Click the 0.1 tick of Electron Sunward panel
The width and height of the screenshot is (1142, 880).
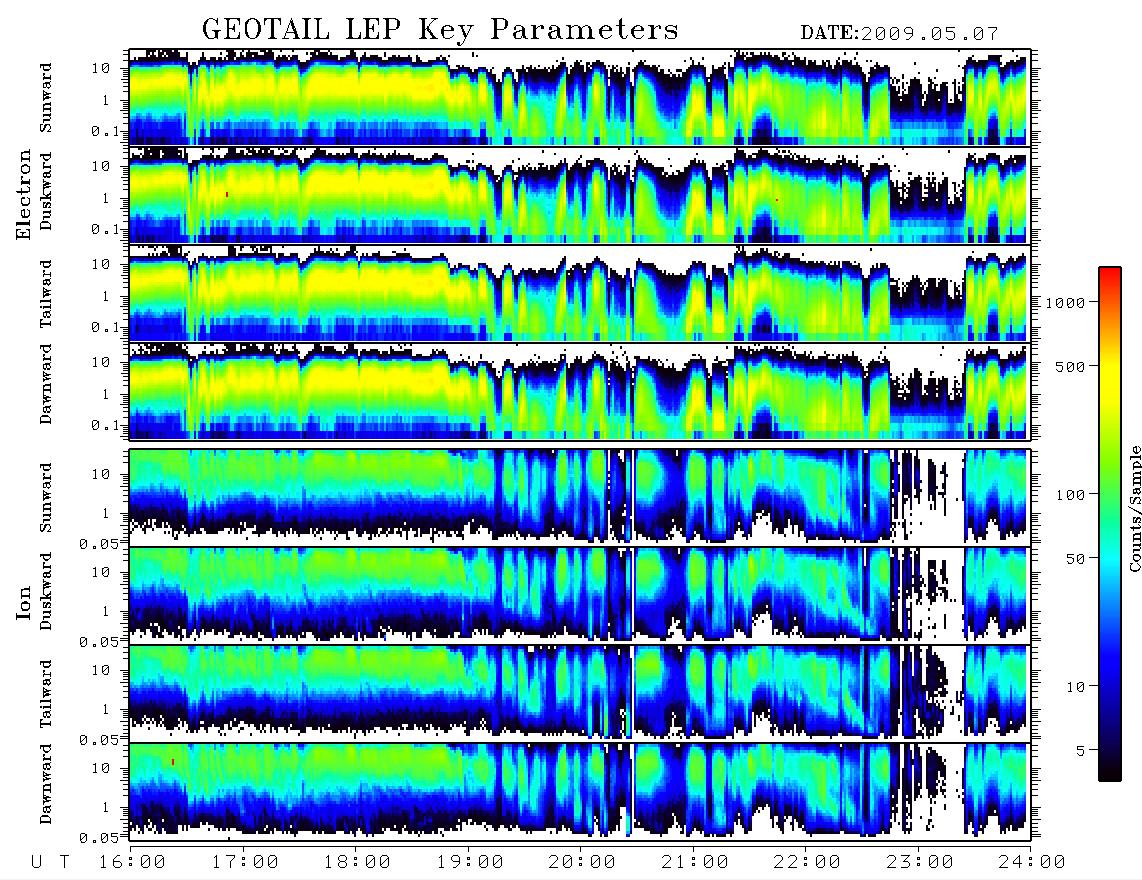coord(106,131)
